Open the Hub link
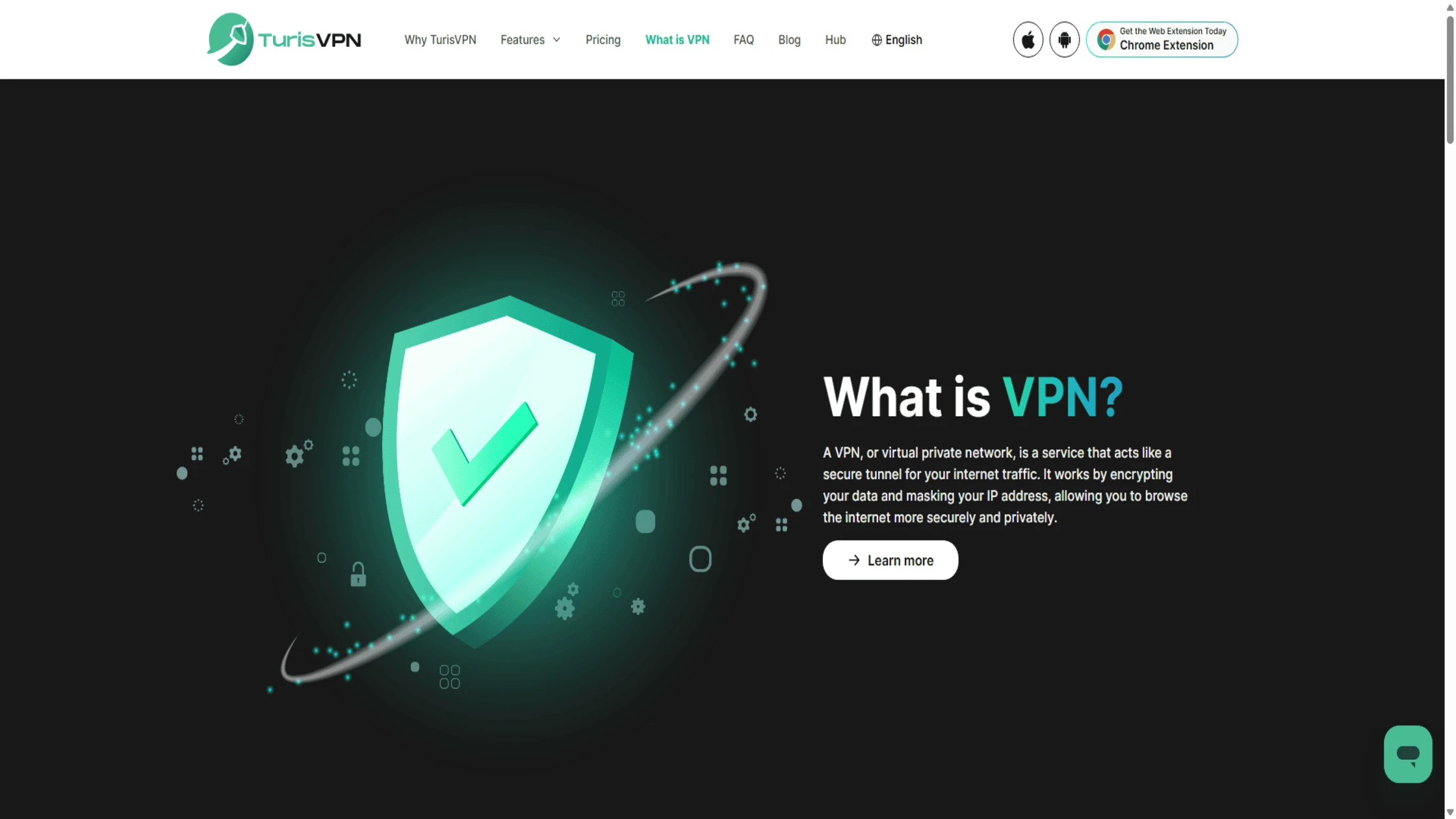The image size is (1456, 819). tap(835, 40)
